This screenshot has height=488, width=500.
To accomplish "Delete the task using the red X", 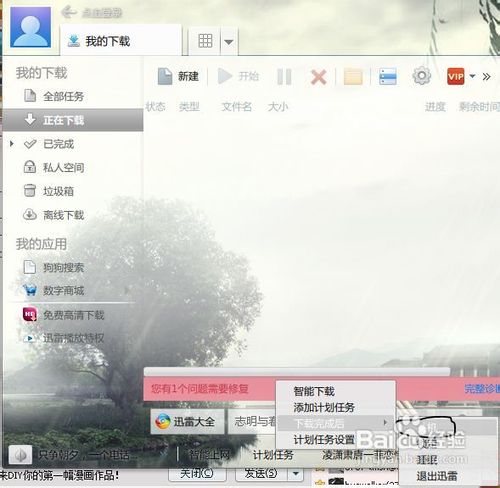I will (318, 77).
